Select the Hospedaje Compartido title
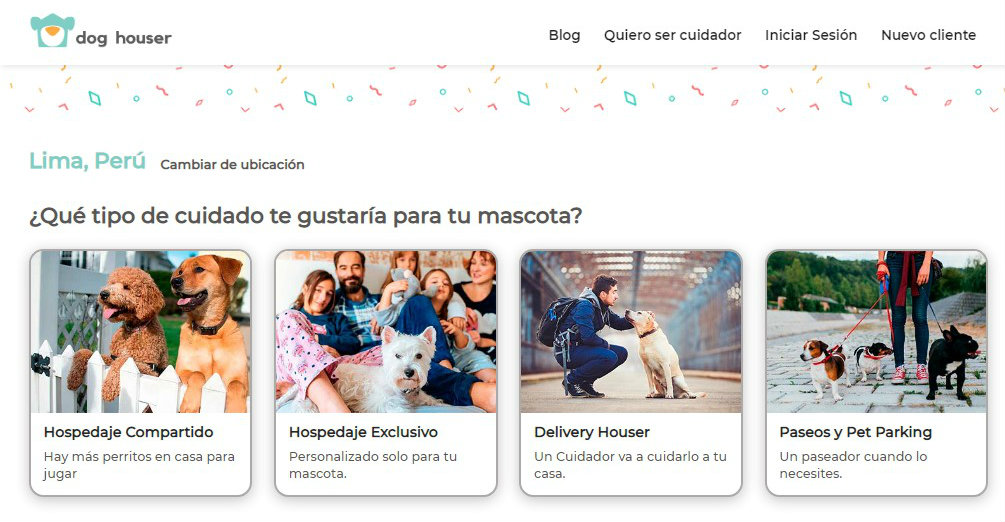Viewport: 1005px width, 522px height. pyautogui.click(x=128, y=432)
